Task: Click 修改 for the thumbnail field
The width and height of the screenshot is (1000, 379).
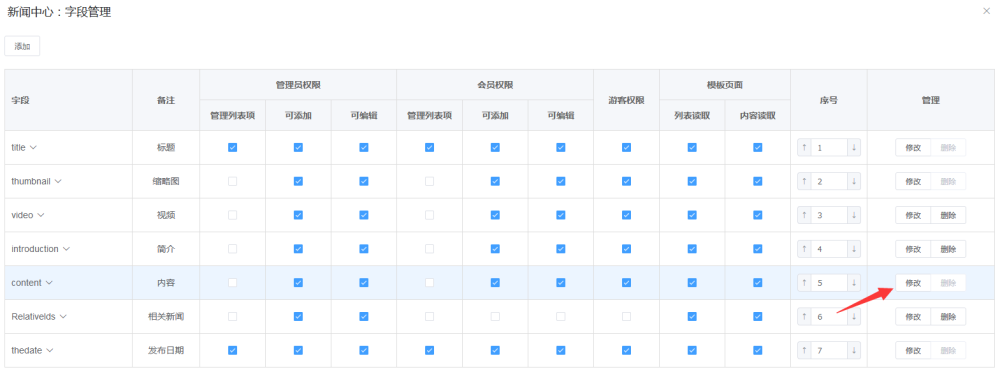Action: point(913,181)
